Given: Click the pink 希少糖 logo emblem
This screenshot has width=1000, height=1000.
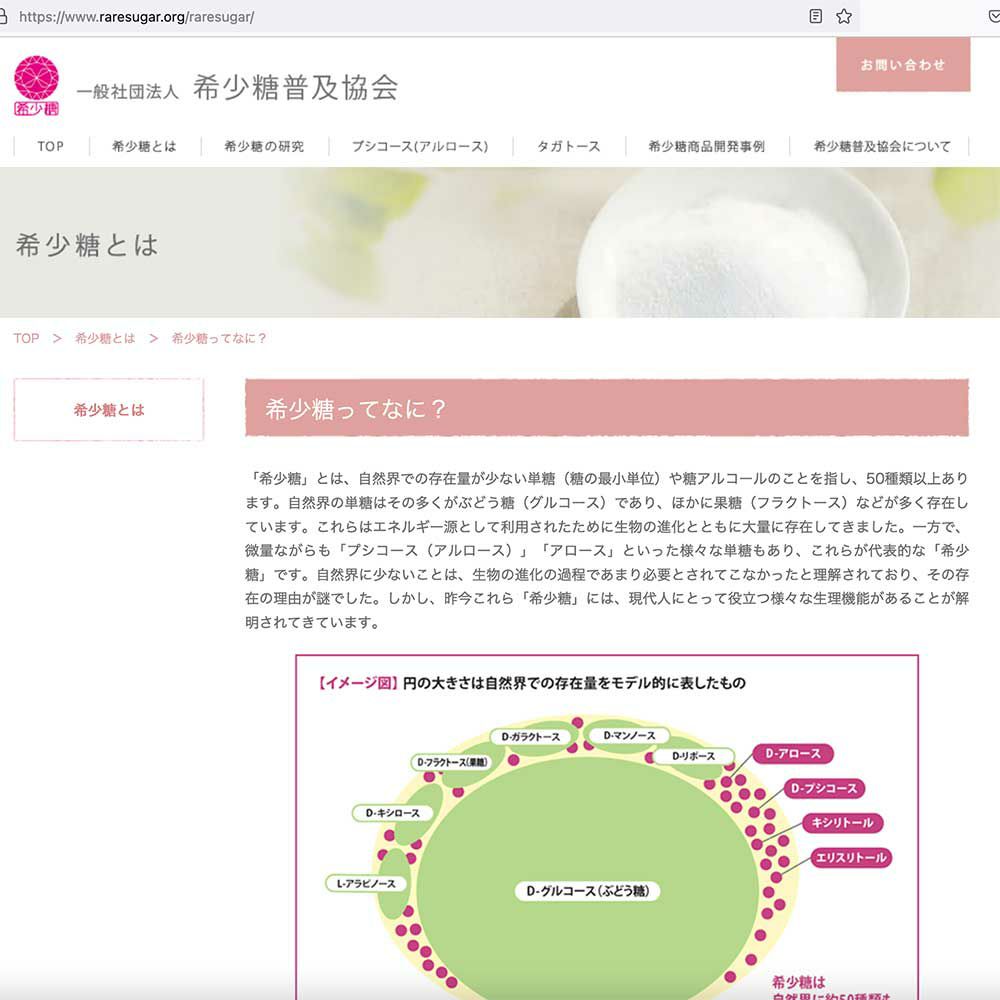Looking at the screenshot, I should coord(36,85).
